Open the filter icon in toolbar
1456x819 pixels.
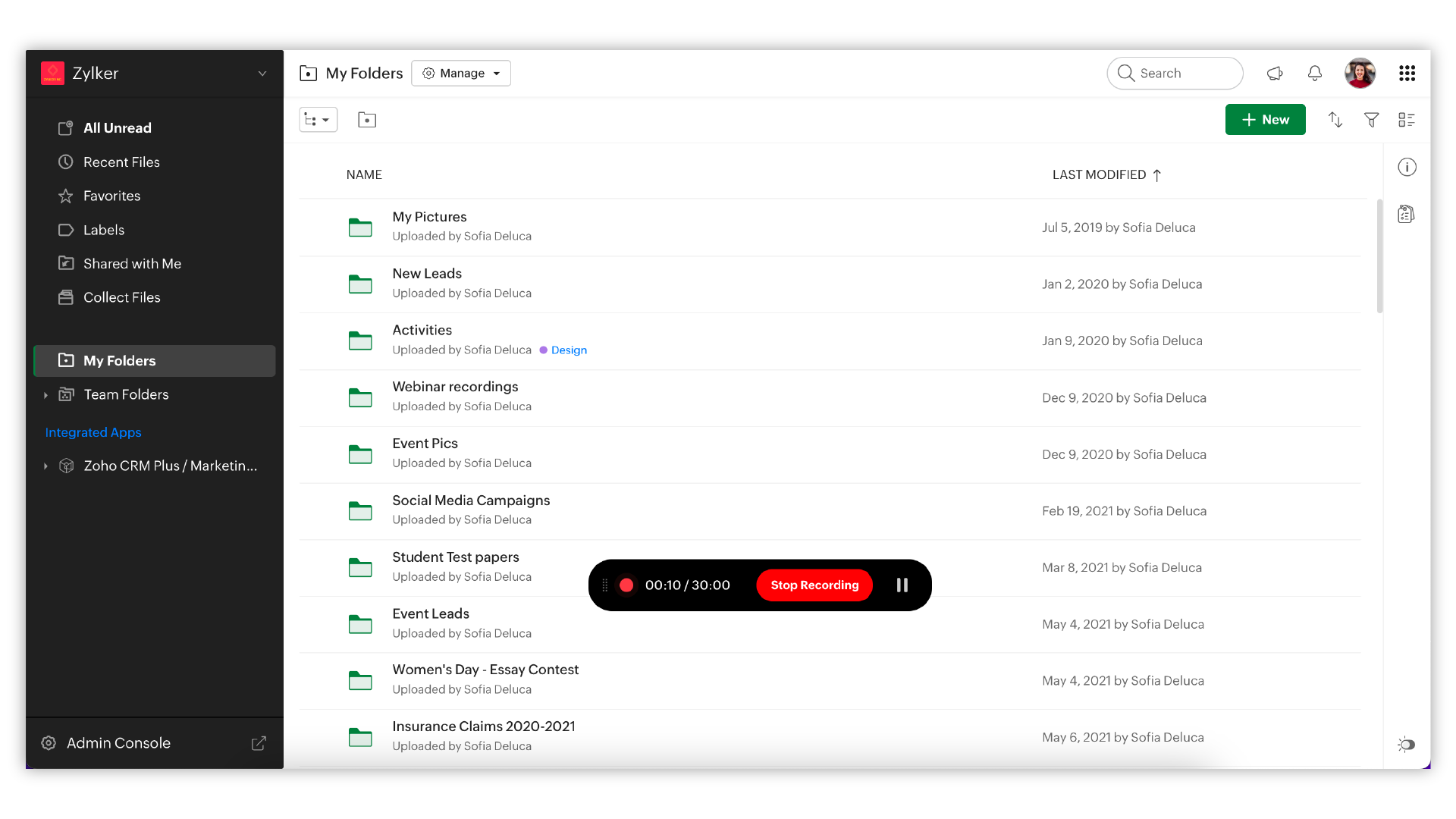click(1371, 120)
